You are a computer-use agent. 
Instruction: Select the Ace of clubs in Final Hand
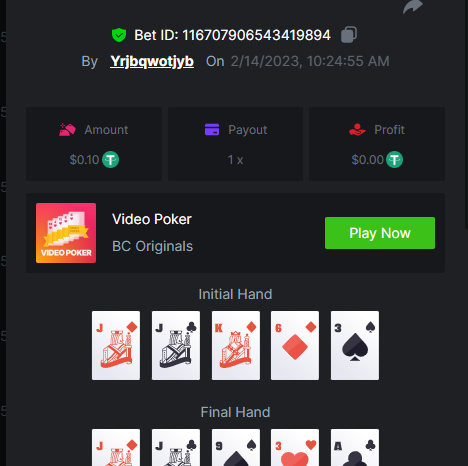pyautogui.click(x=355, y=447)
